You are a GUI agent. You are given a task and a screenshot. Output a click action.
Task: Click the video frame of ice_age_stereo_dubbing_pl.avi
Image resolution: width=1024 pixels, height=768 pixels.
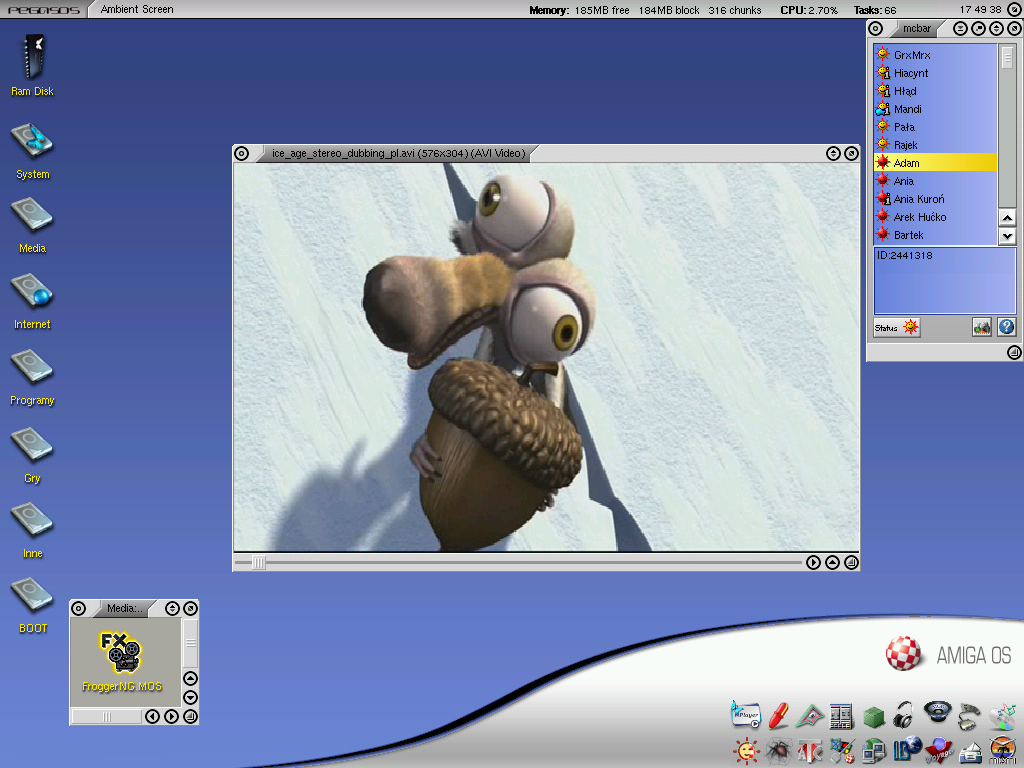[x=546, y=357]
